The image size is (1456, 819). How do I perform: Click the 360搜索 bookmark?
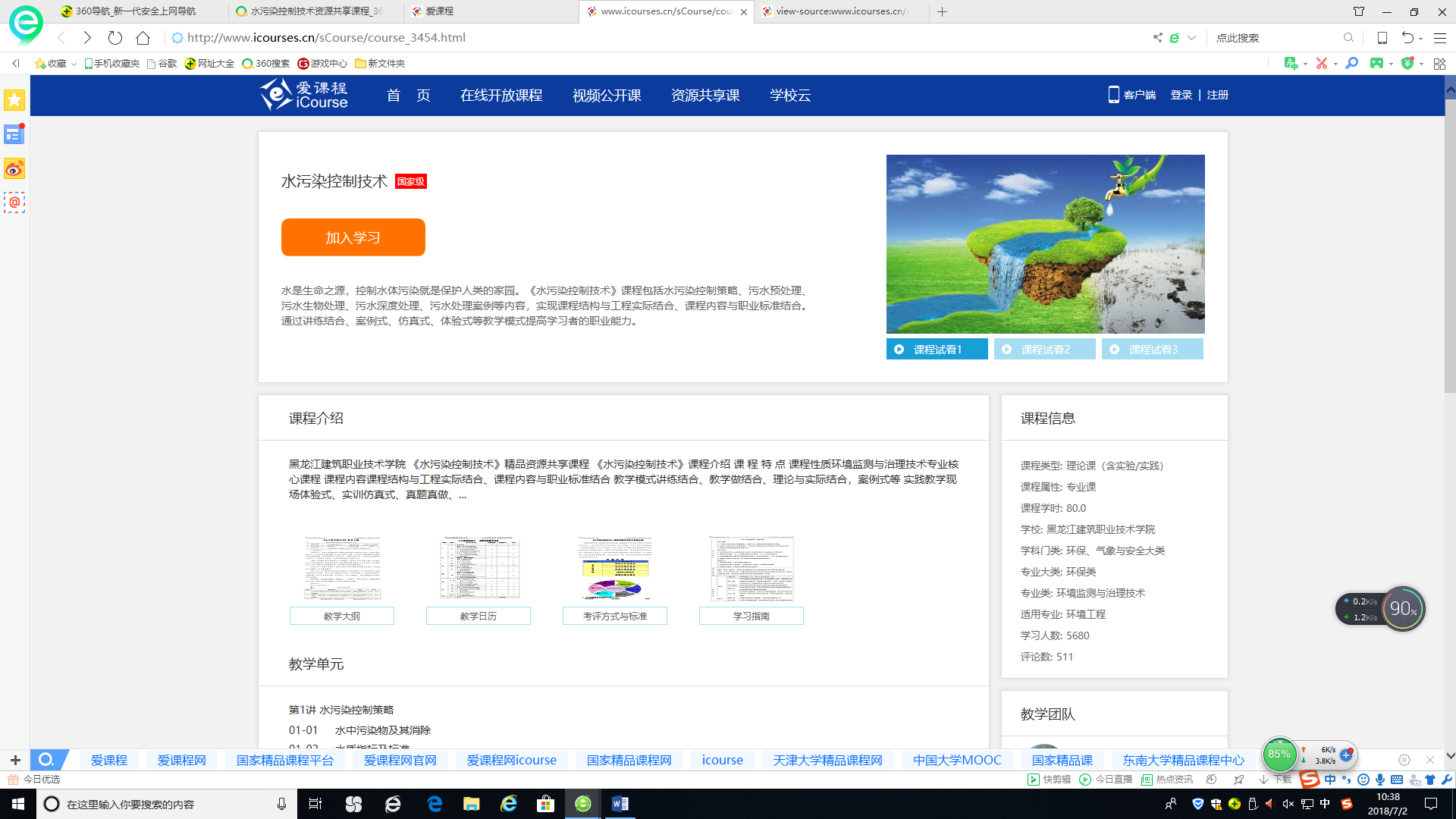[x=266, y=64]
